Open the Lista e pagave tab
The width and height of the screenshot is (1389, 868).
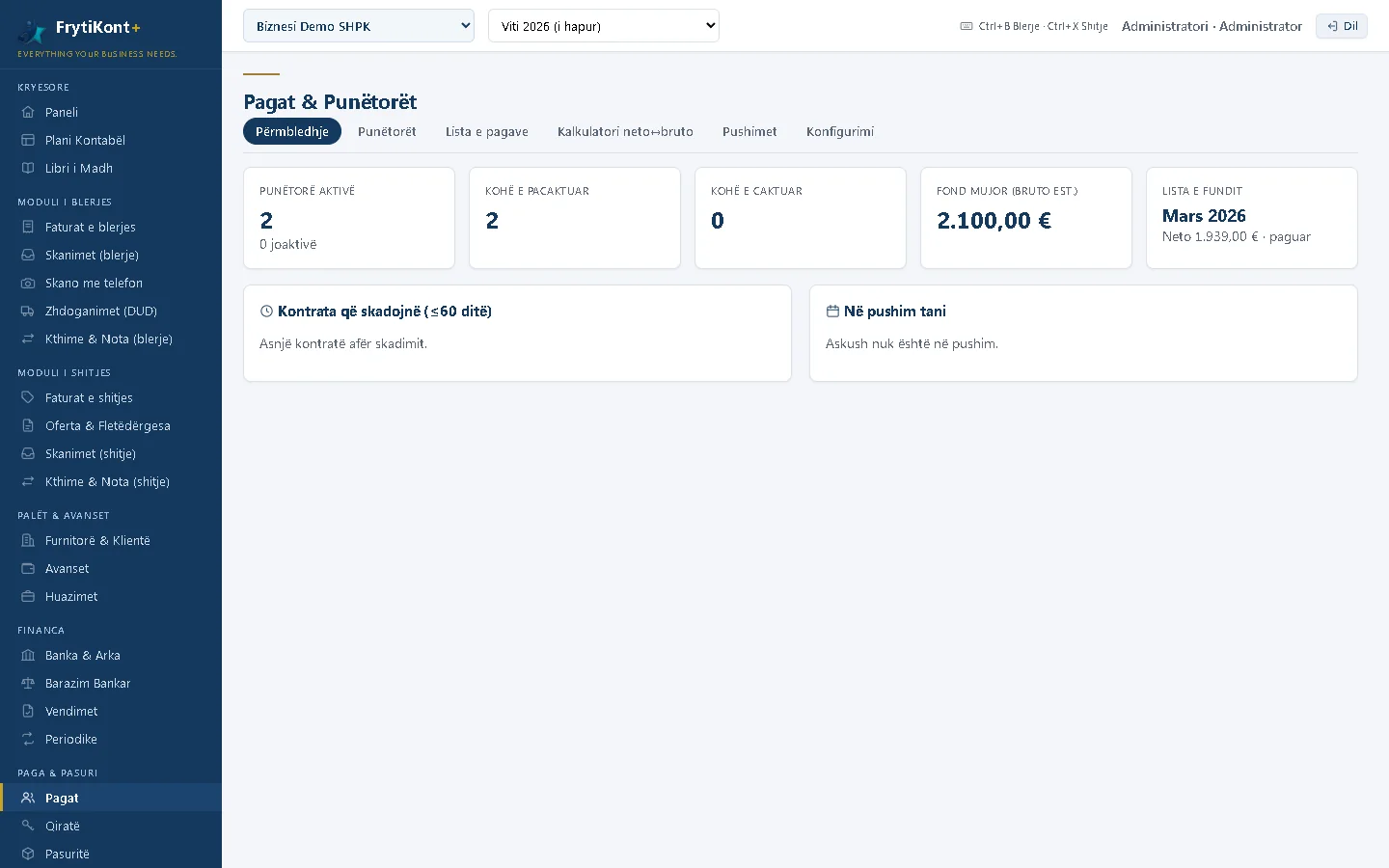(487, 131)
